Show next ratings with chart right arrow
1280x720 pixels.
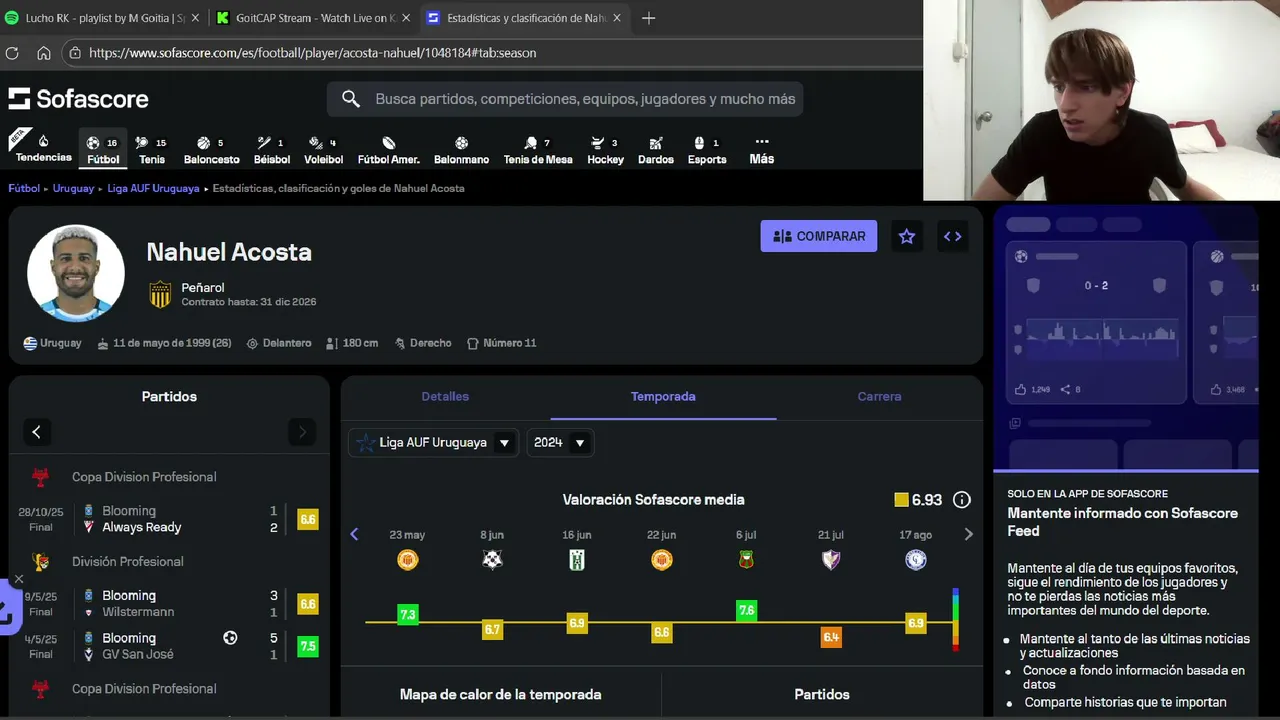point(968,534)
